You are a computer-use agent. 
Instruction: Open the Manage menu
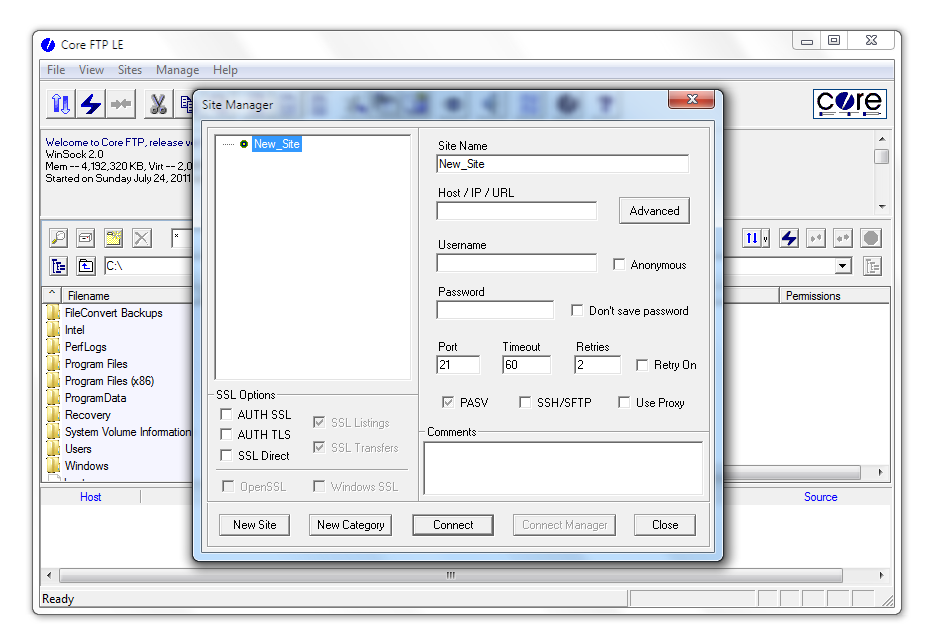[x=177, y=70]
